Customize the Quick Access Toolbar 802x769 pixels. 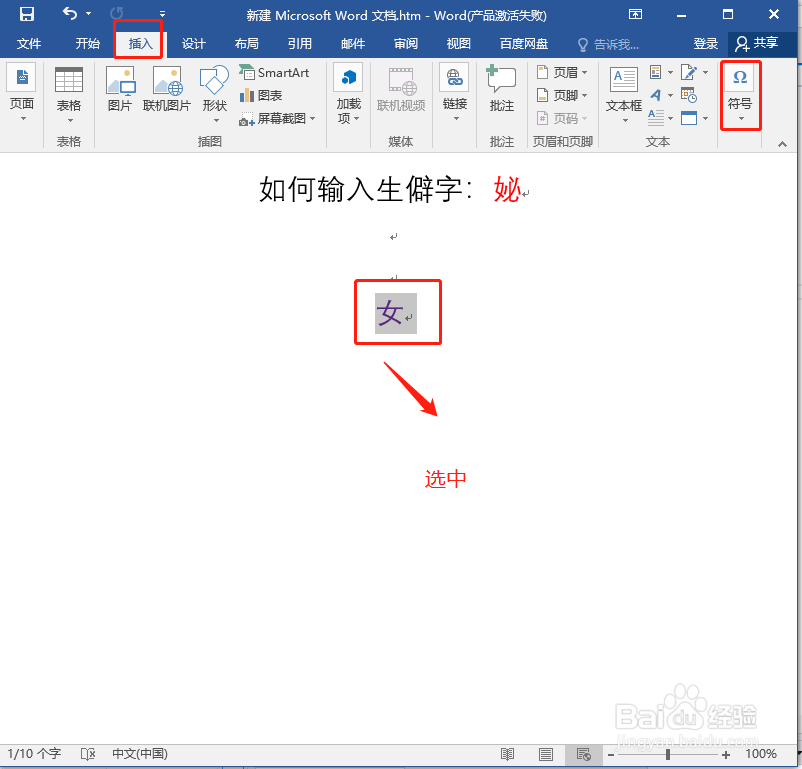162,14
